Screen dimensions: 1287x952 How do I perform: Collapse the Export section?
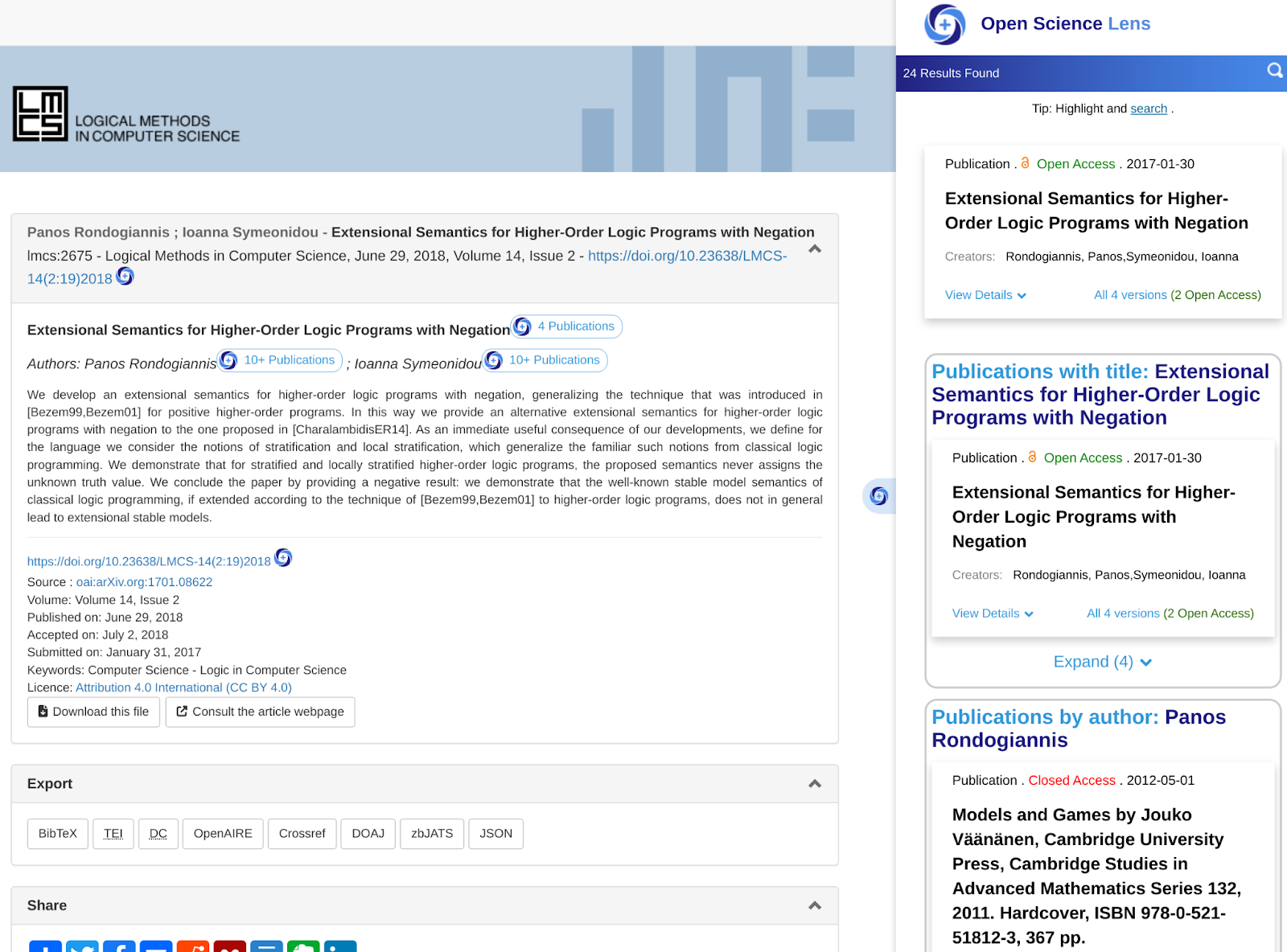(x=815, y=784)
